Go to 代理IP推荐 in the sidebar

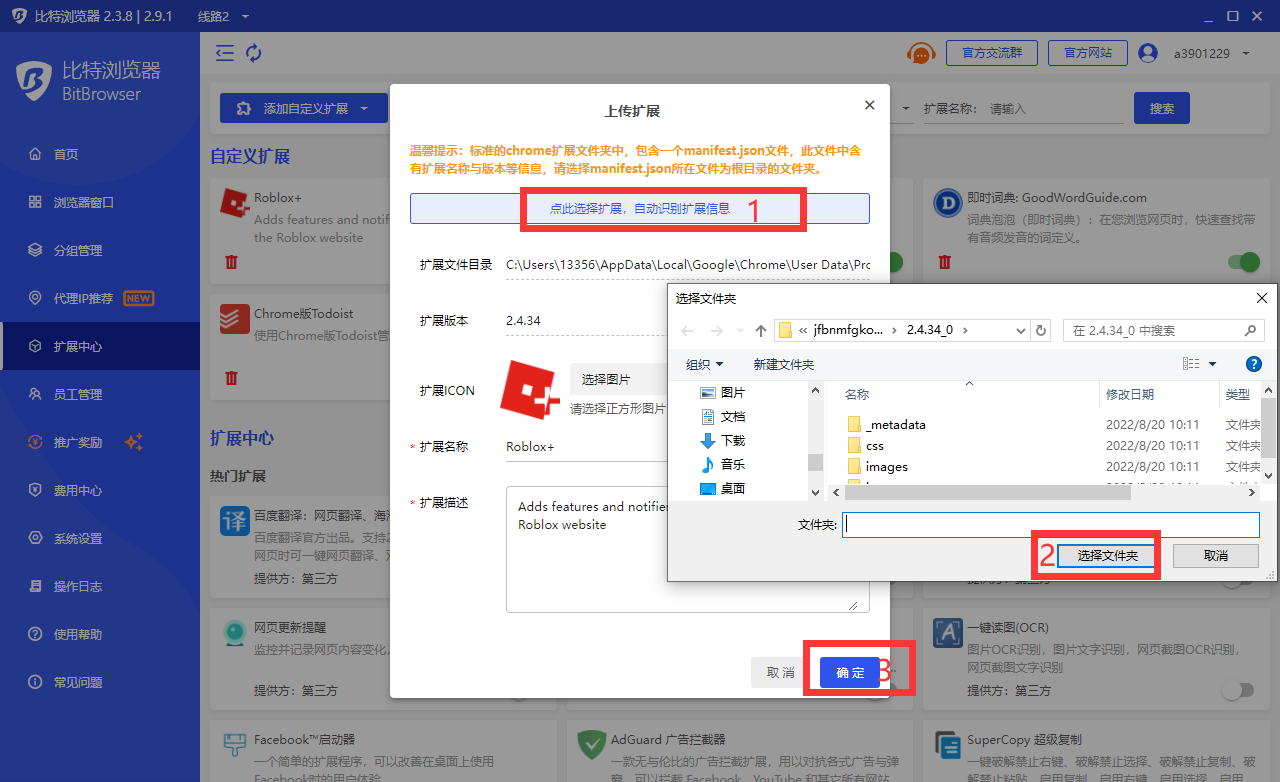click(x=90, y=298)
